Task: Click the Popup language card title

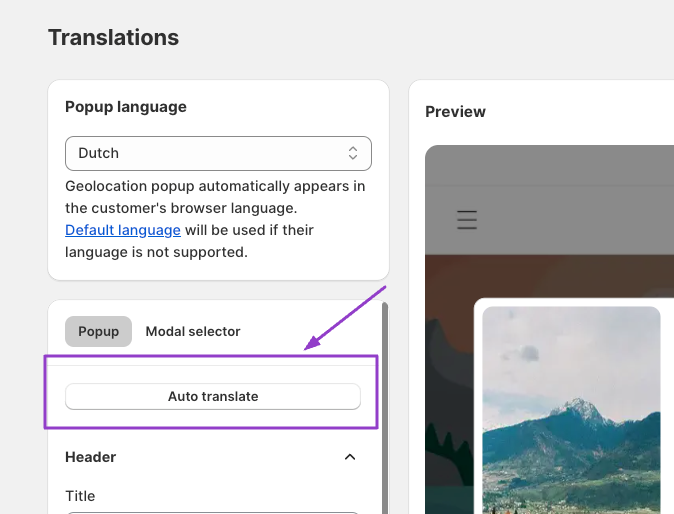Action: pyautogui.click(x=126, y=107)
